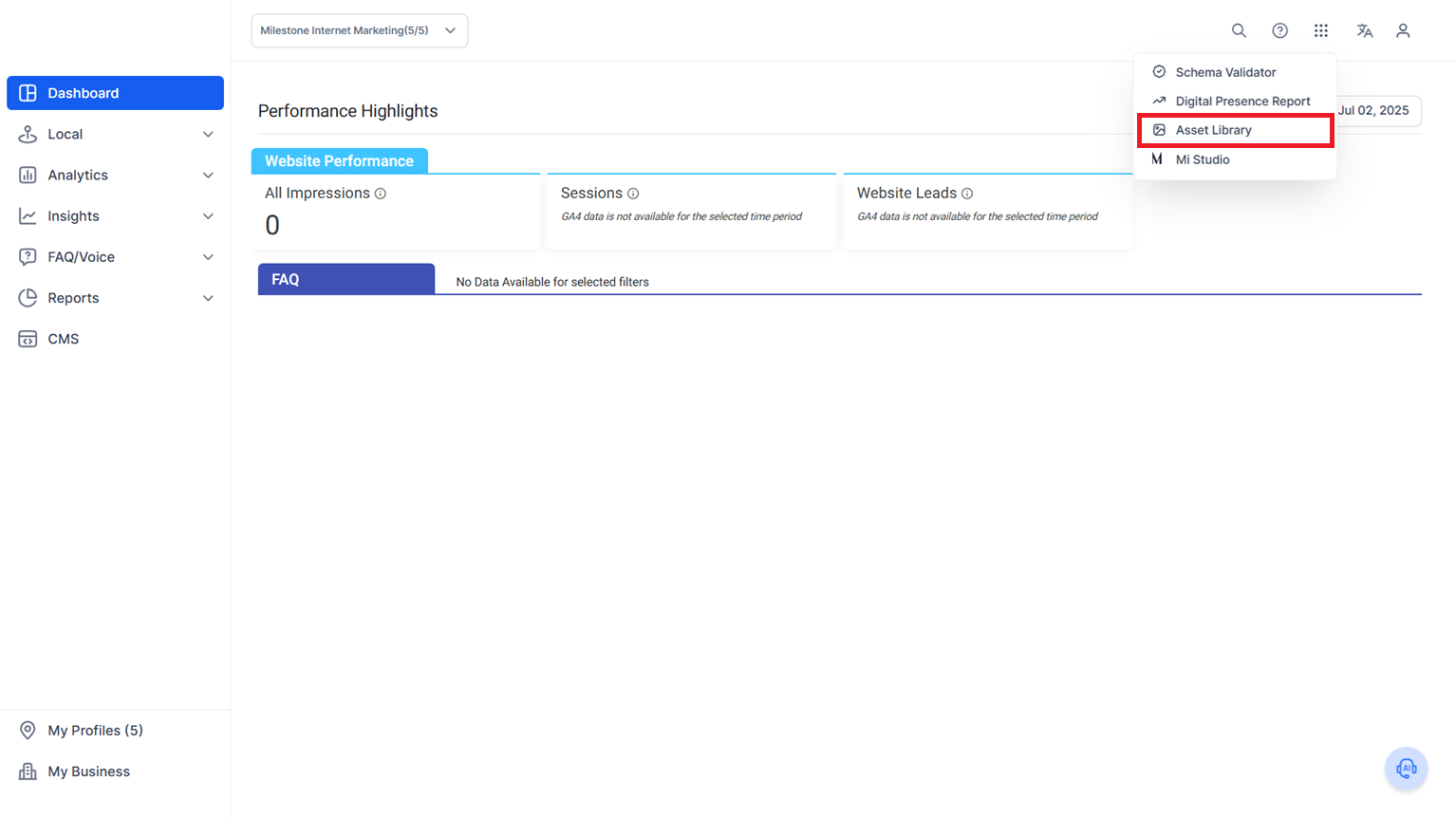Click 'No Data Available for selected filters' text
Image resolution: width=1456 pixels, height=818 pixels.
coord(552,282)
